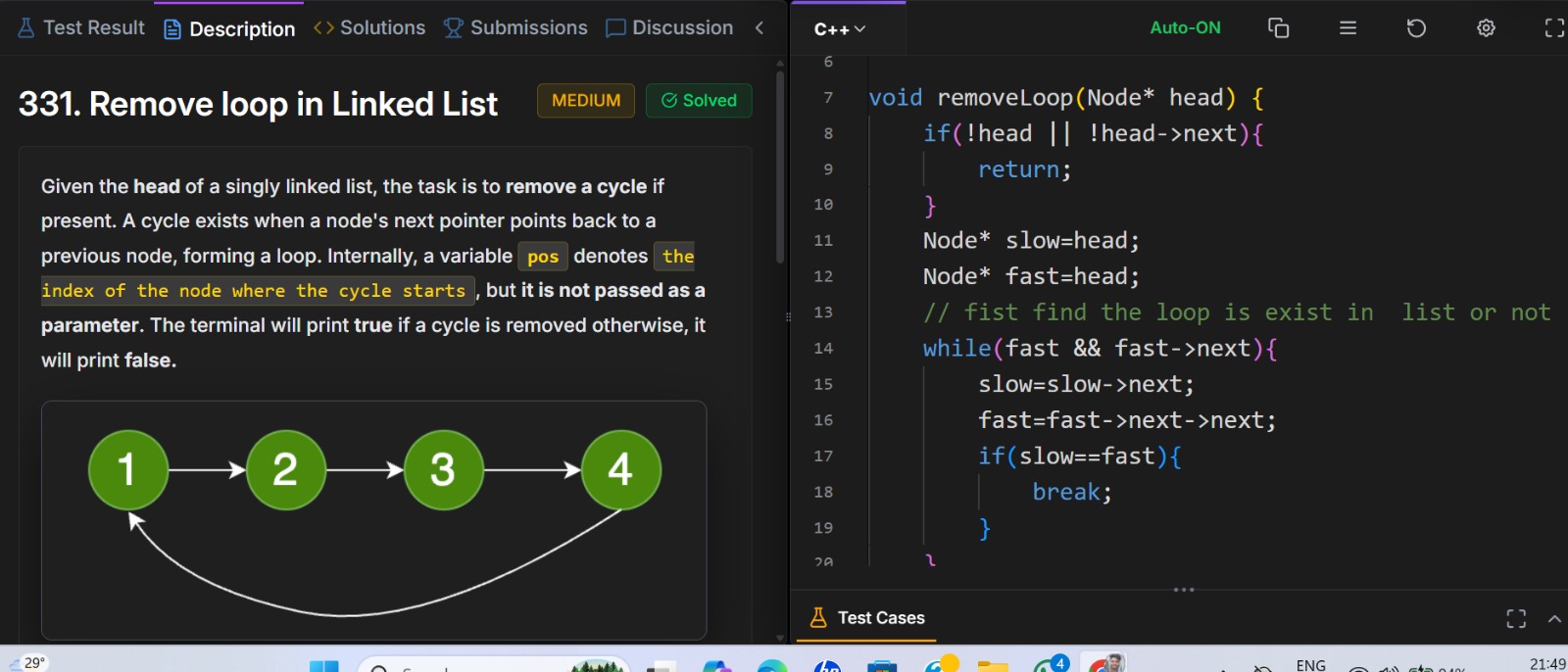Open the C++ language dropdown
Viewport: 1568px width, 672px height.
click(840, 29)
